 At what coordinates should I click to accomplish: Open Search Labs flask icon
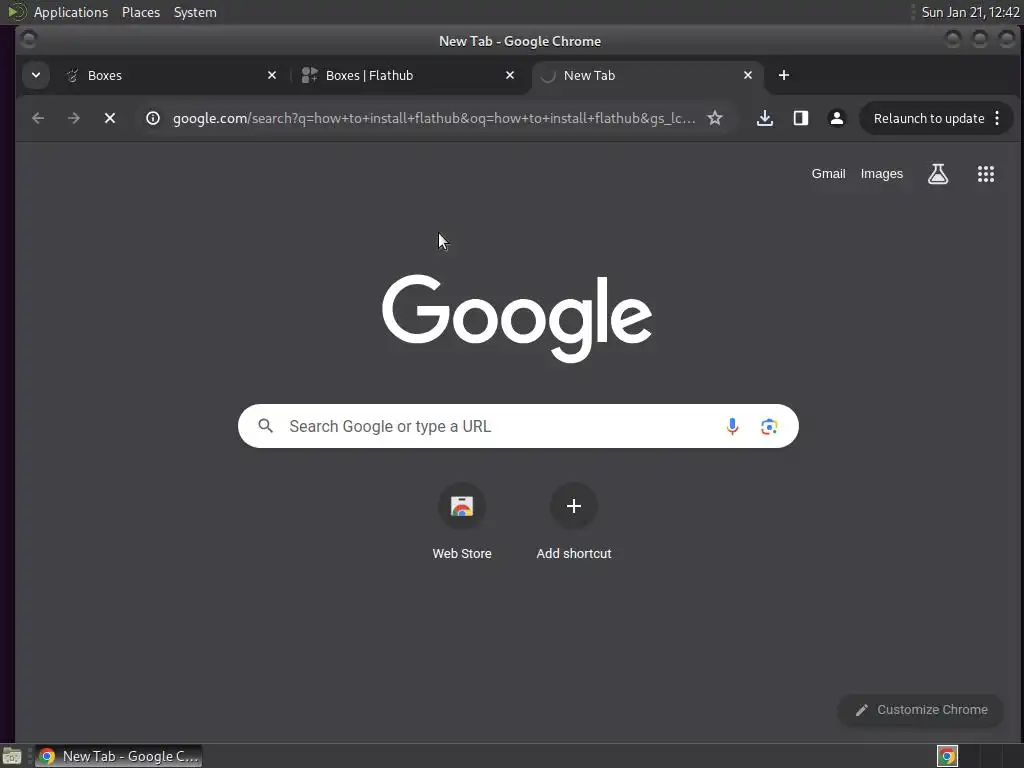click(938, 174)
